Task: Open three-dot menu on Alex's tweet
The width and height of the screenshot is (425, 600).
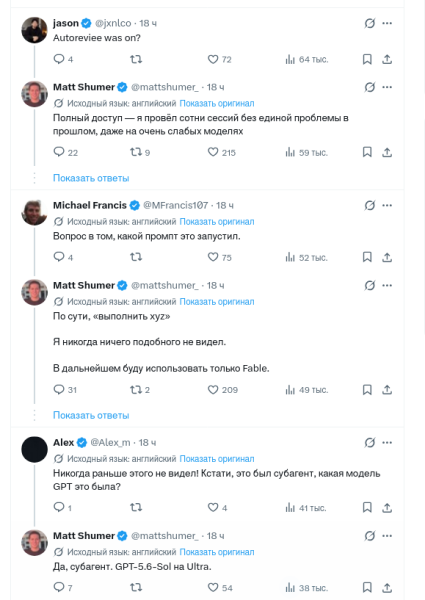Action: click(387, 443)
